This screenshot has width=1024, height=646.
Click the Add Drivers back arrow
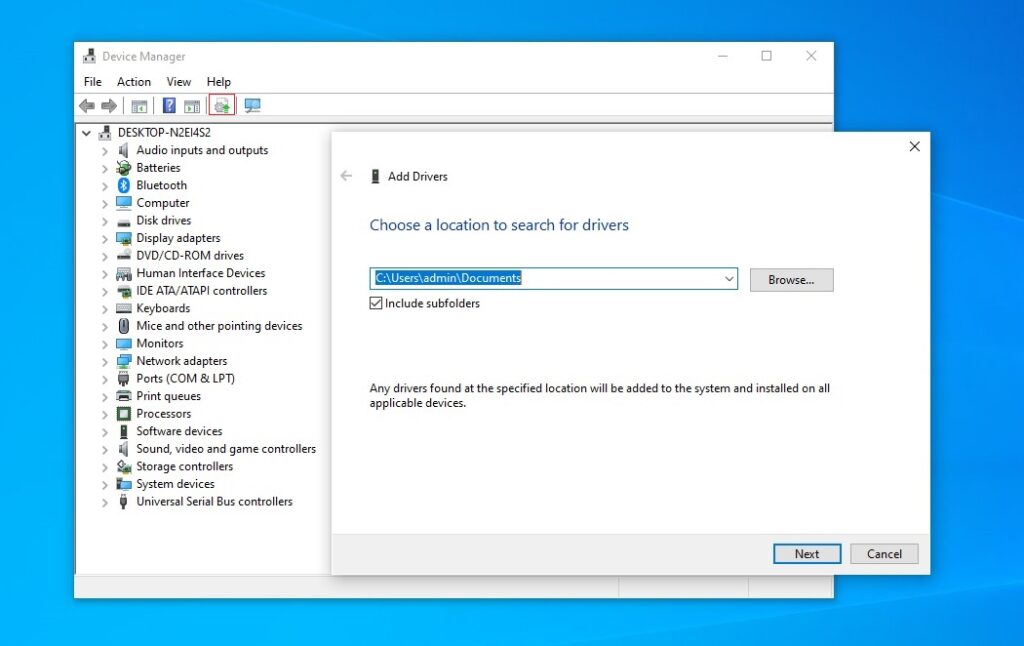pos(346,175)
